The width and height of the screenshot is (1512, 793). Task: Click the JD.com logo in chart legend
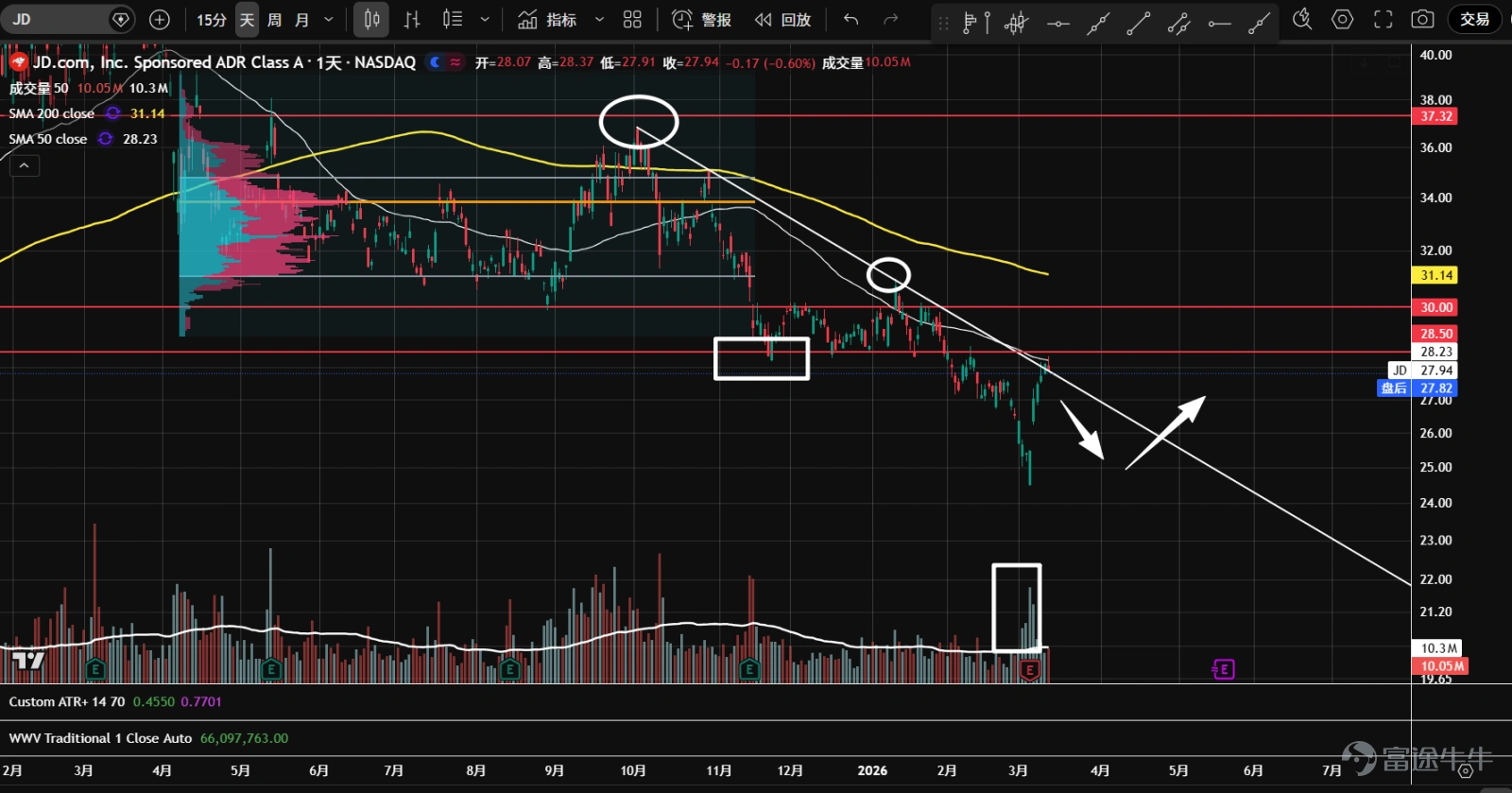tap(19, 62)
